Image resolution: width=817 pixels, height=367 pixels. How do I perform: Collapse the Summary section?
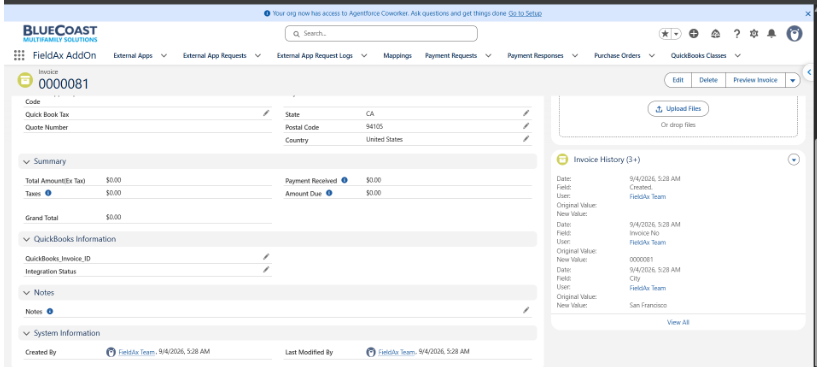pyautogui.click(x=27, y=162)
